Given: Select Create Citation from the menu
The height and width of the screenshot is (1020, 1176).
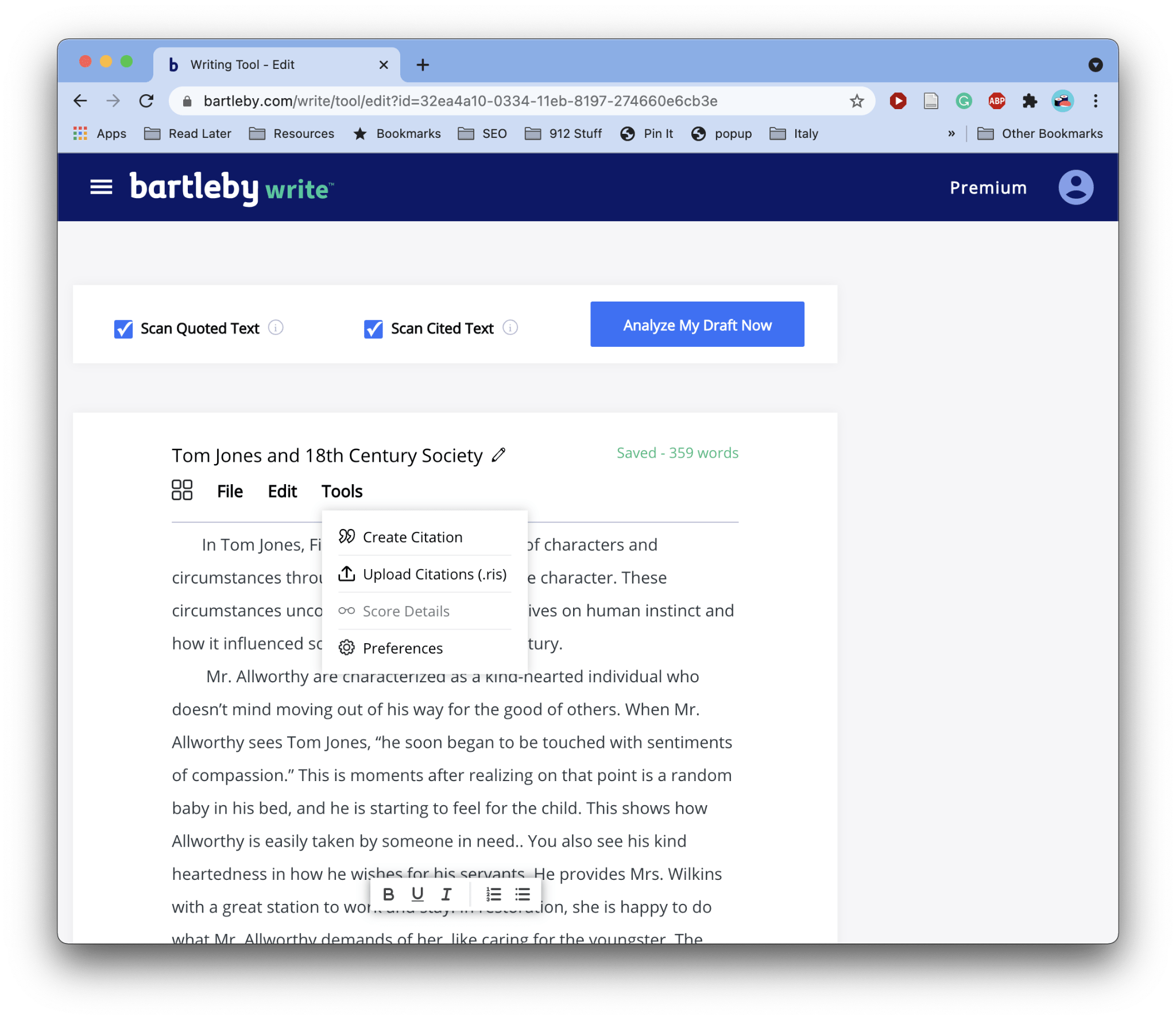Looking at the screenshot, I should tap(412, 537).
